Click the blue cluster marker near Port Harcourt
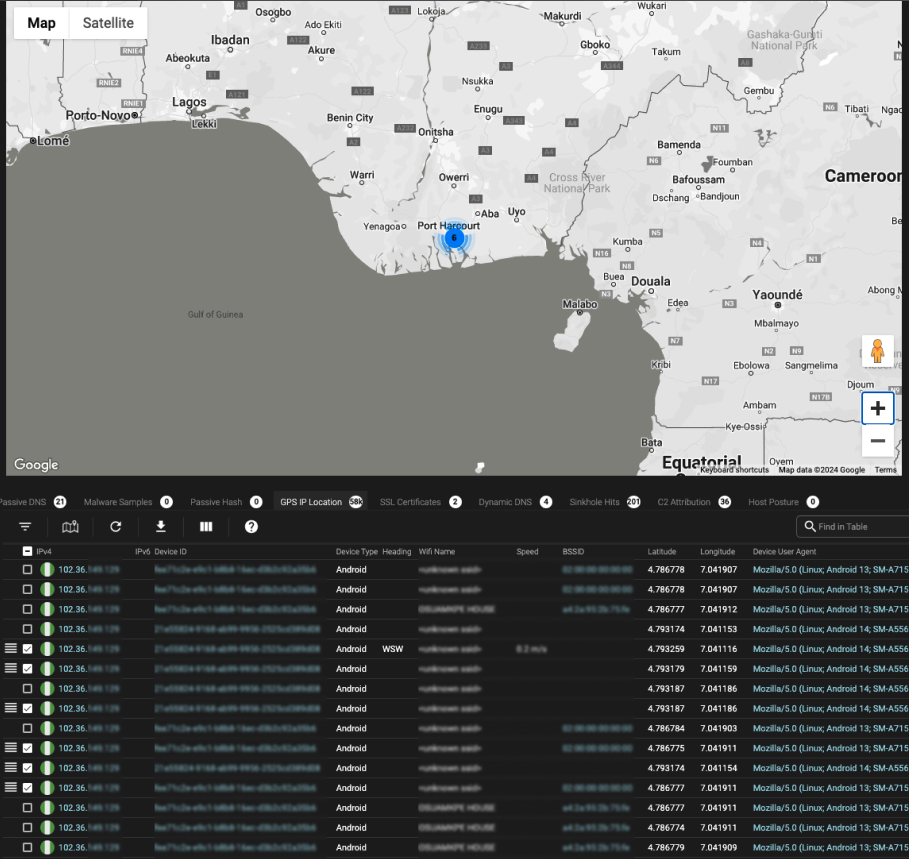Viewport: 909px width, 859px height. coord(454,238)
